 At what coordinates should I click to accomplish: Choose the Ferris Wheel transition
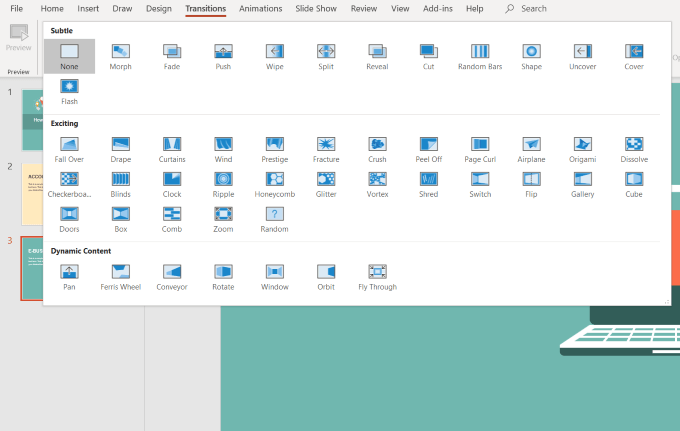pyautogui.click(x=121, y=277)
